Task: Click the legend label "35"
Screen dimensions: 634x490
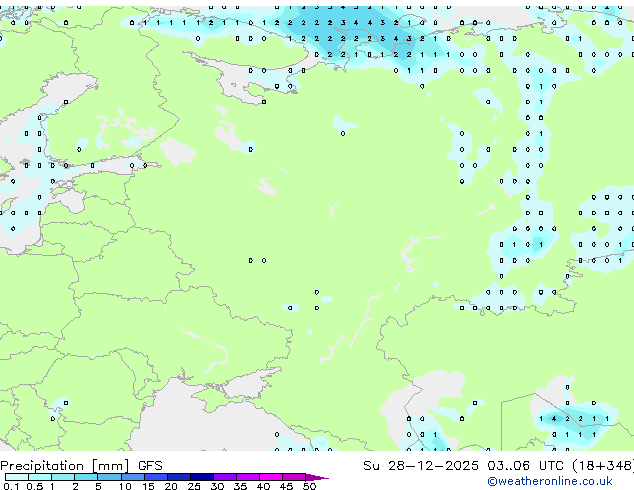Action: click(x=240, y=486)
